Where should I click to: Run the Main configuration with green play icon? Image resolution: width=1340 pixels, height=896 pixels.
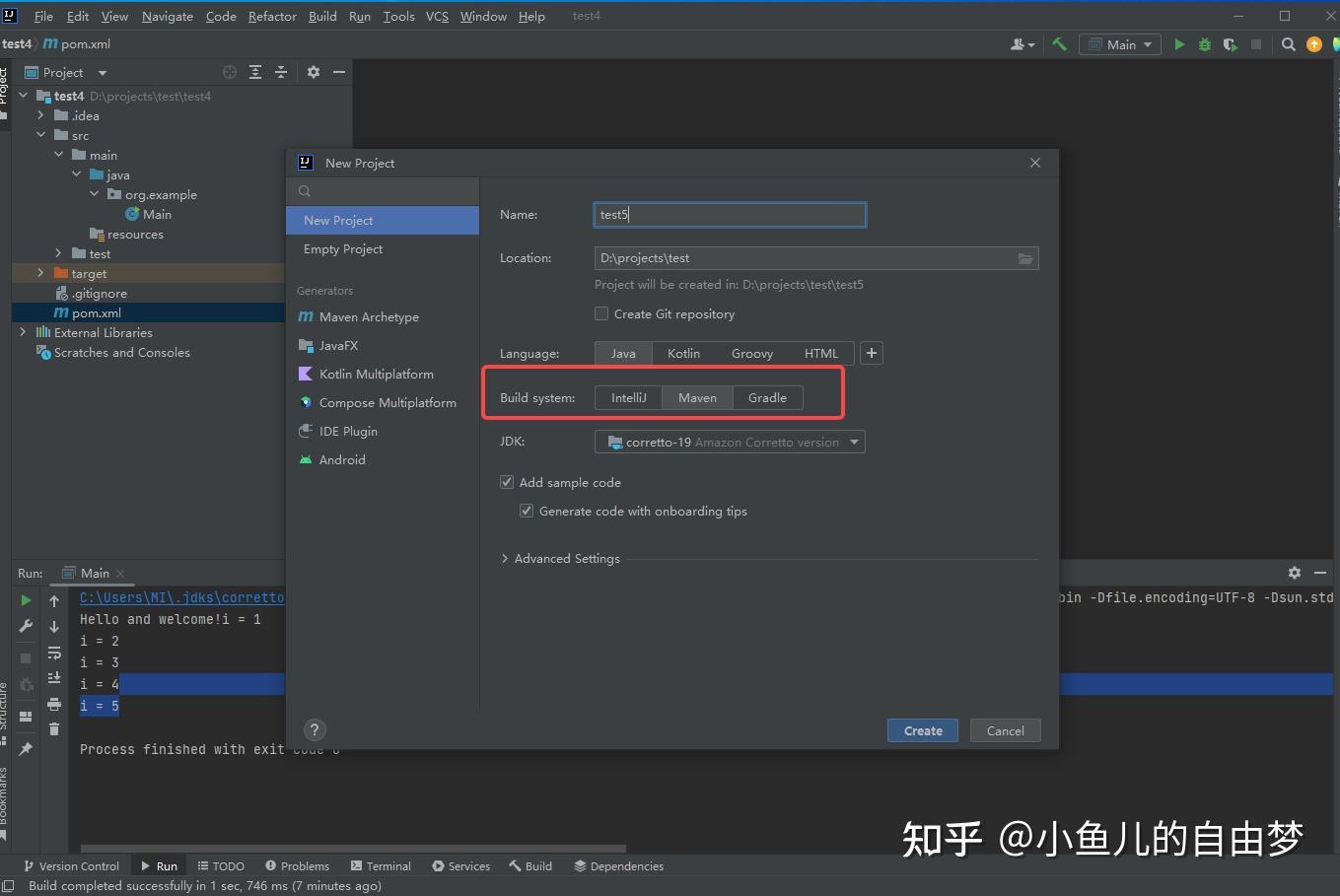click(1179, 44)
